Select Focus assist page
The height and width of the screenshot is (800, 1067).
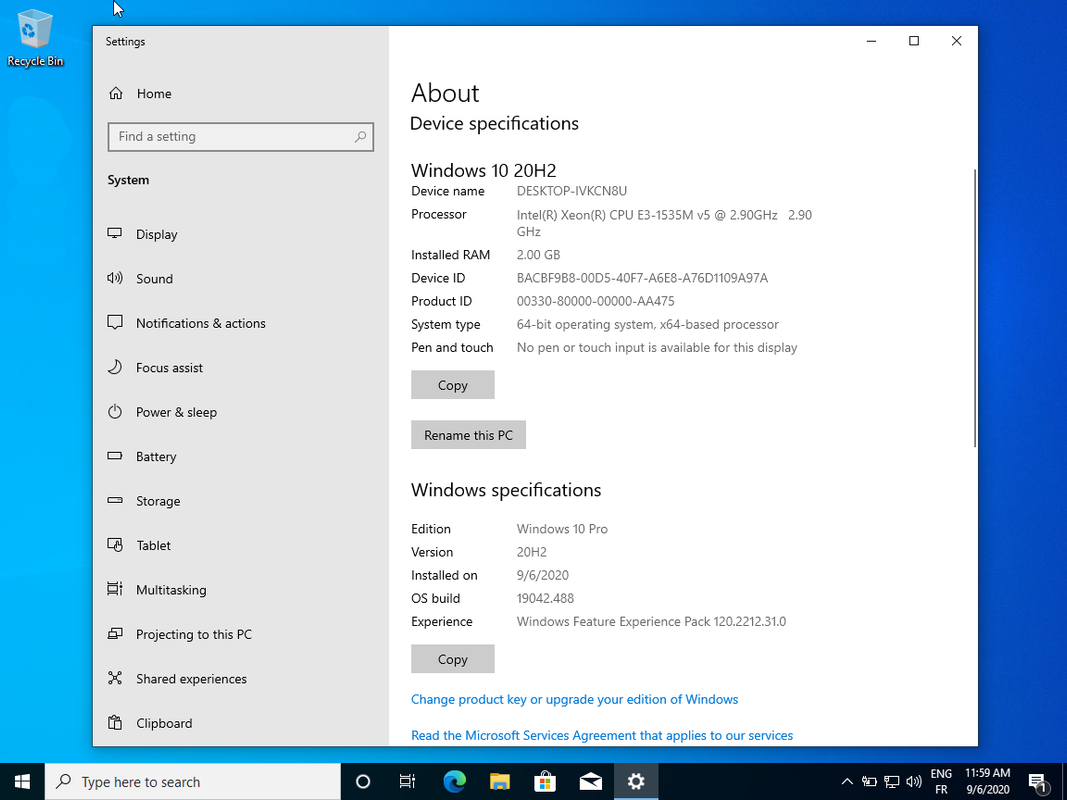pos(240,367)
